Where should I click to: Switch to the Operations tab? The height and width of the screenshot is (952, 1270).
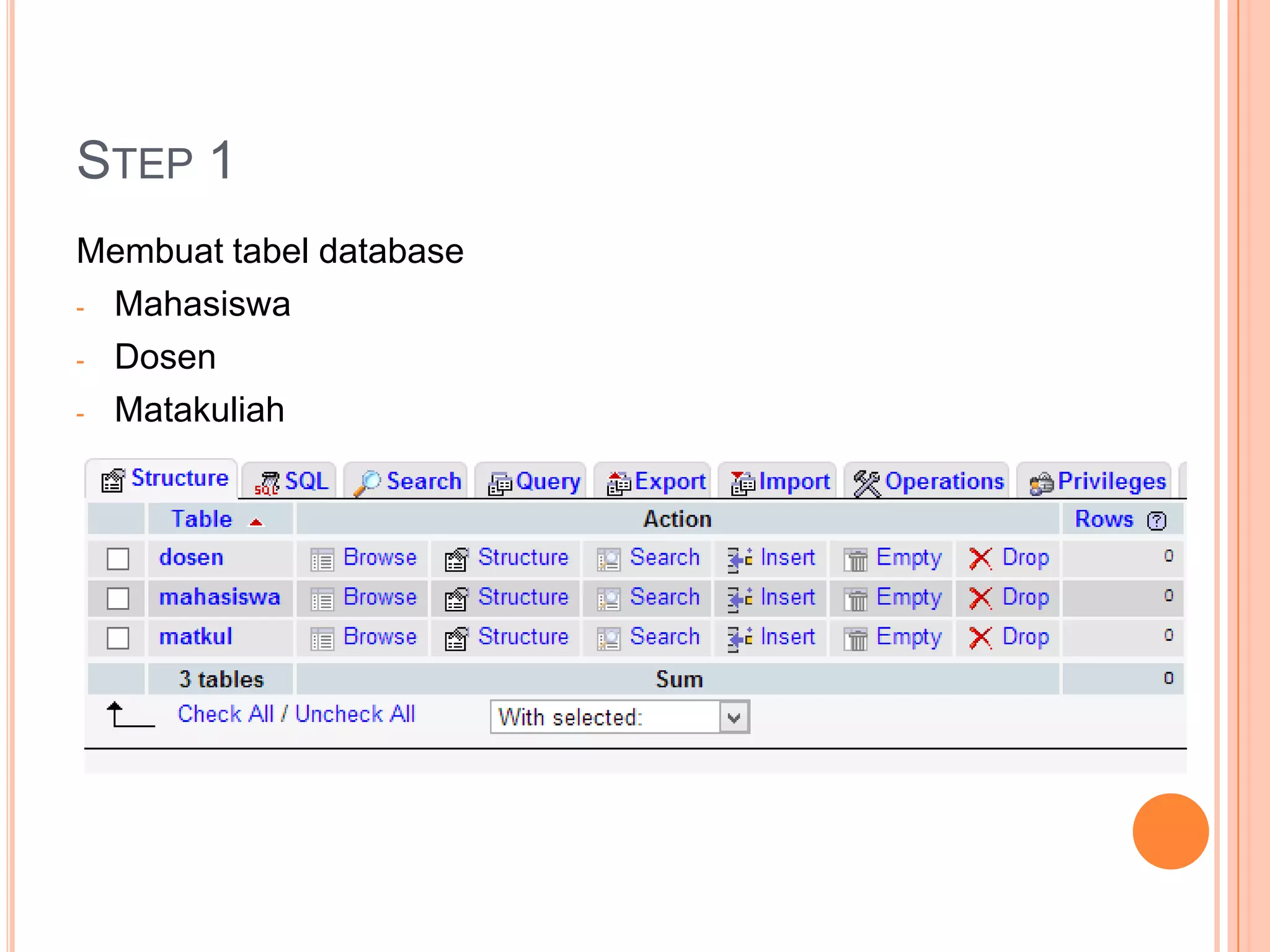pos(927,482)
